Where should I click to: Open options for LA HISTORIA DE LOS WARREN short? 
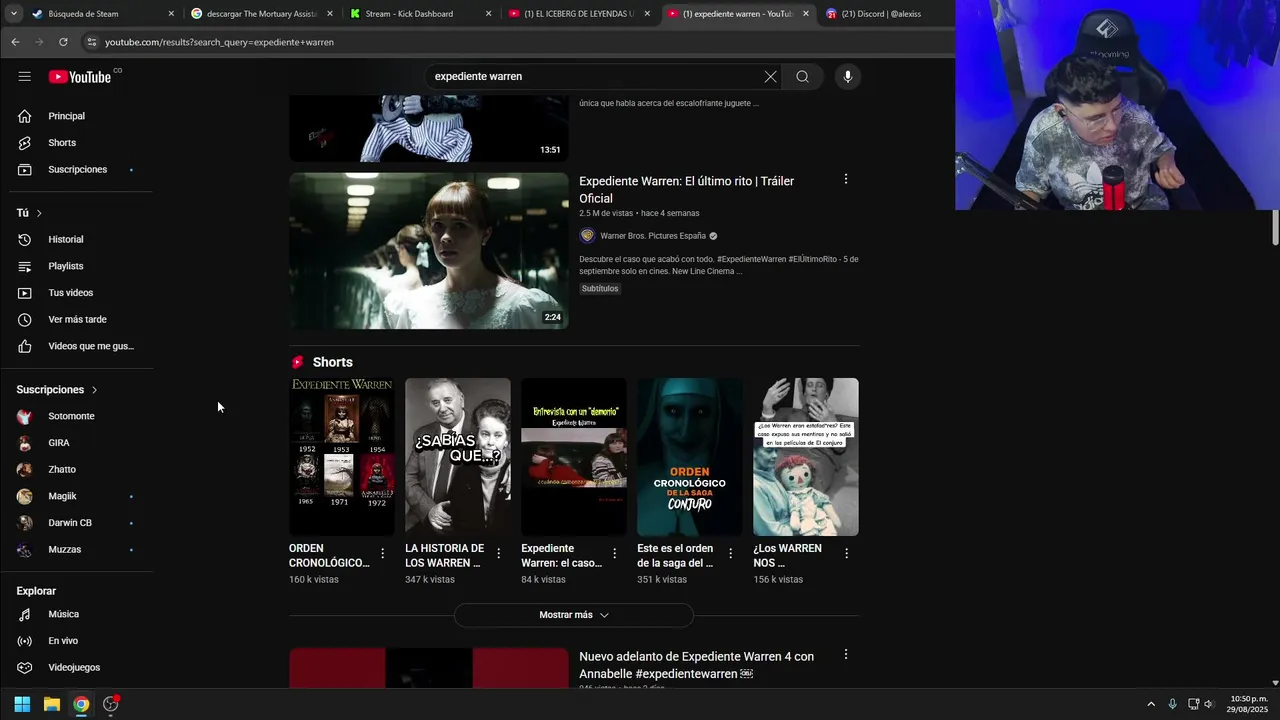pyautogui.click(x=498, y=553)
